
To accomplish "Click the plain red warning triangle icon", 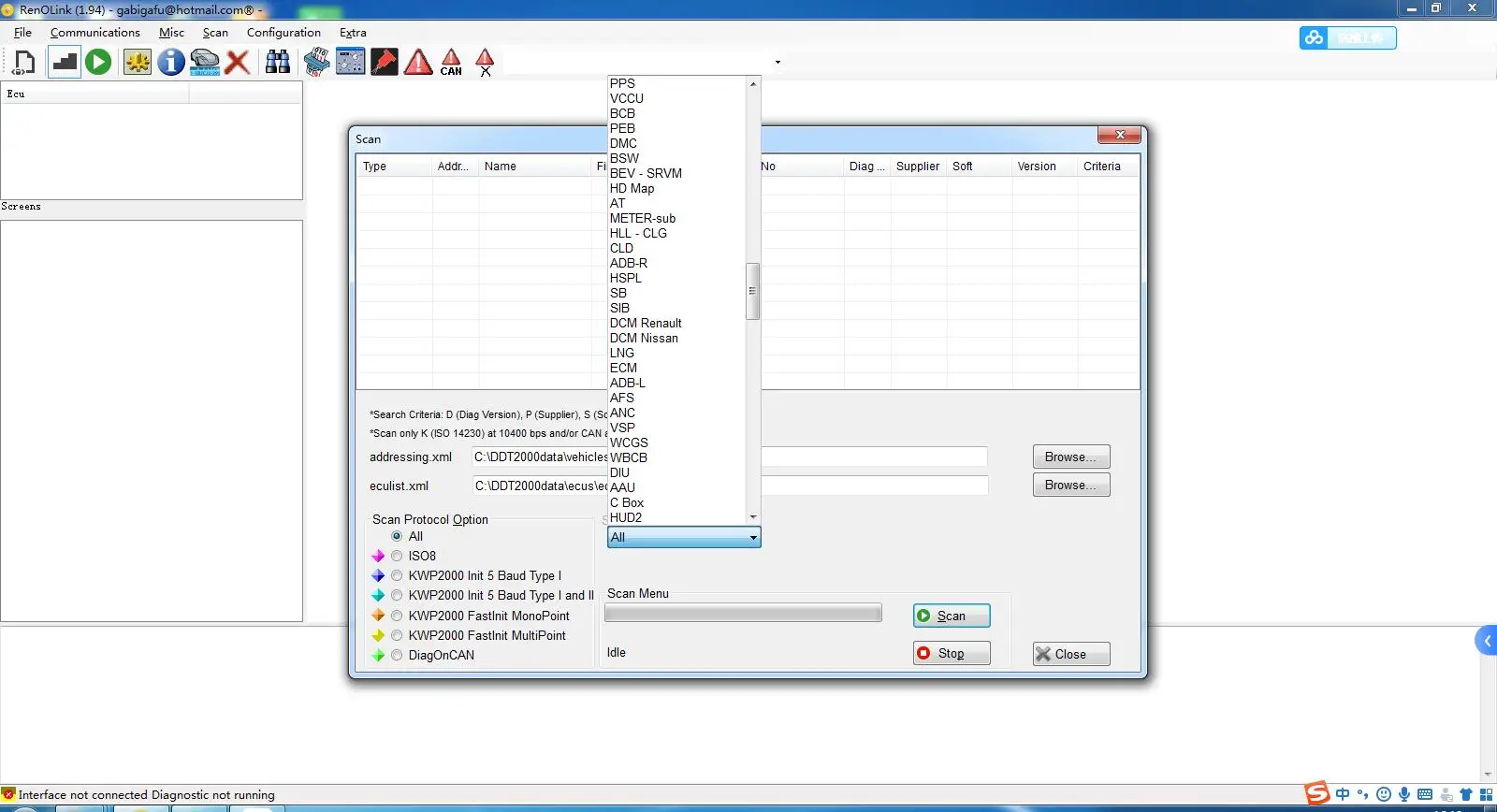I will point(418,63).
